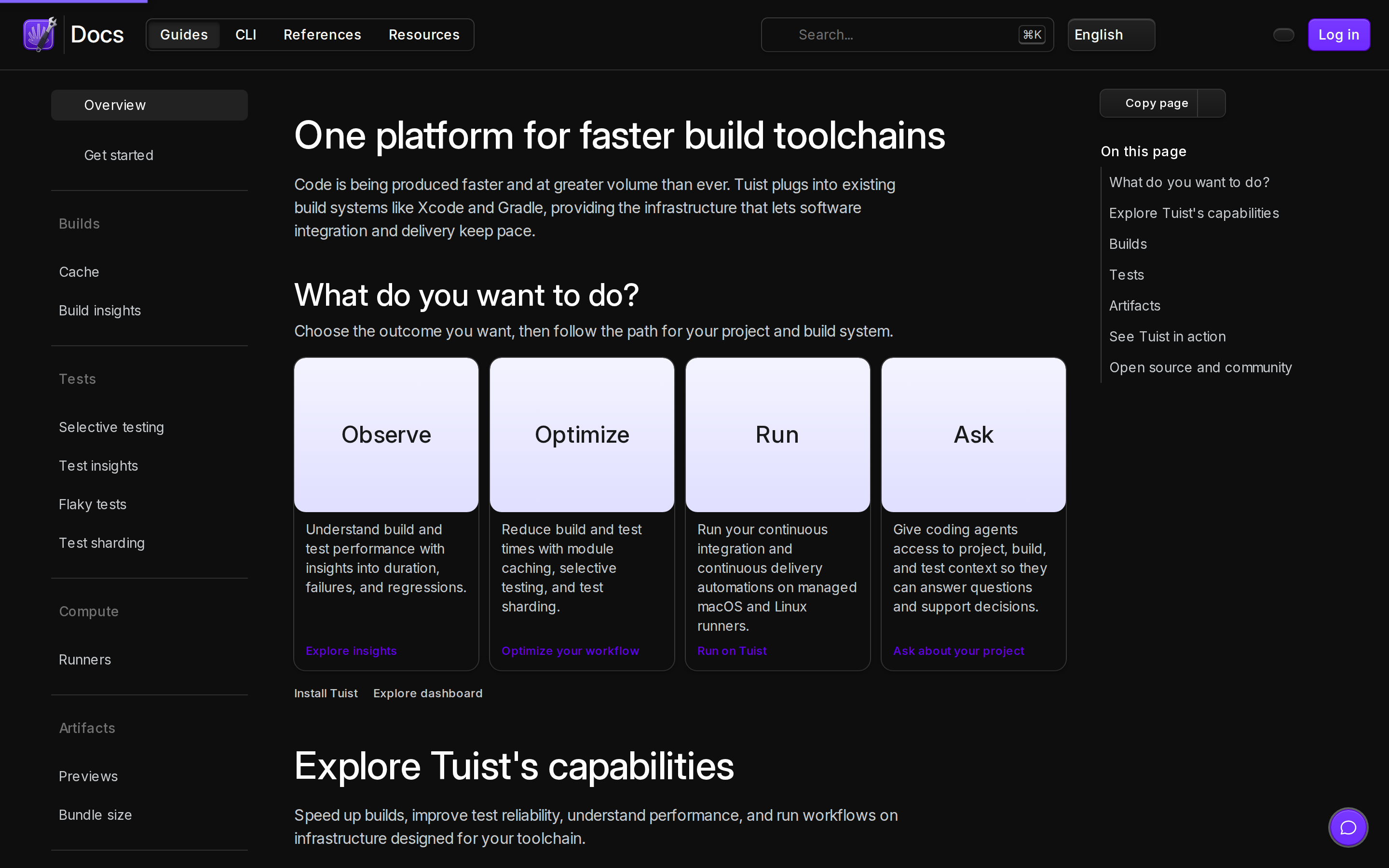Click the main page title heading

click(619, 136)
